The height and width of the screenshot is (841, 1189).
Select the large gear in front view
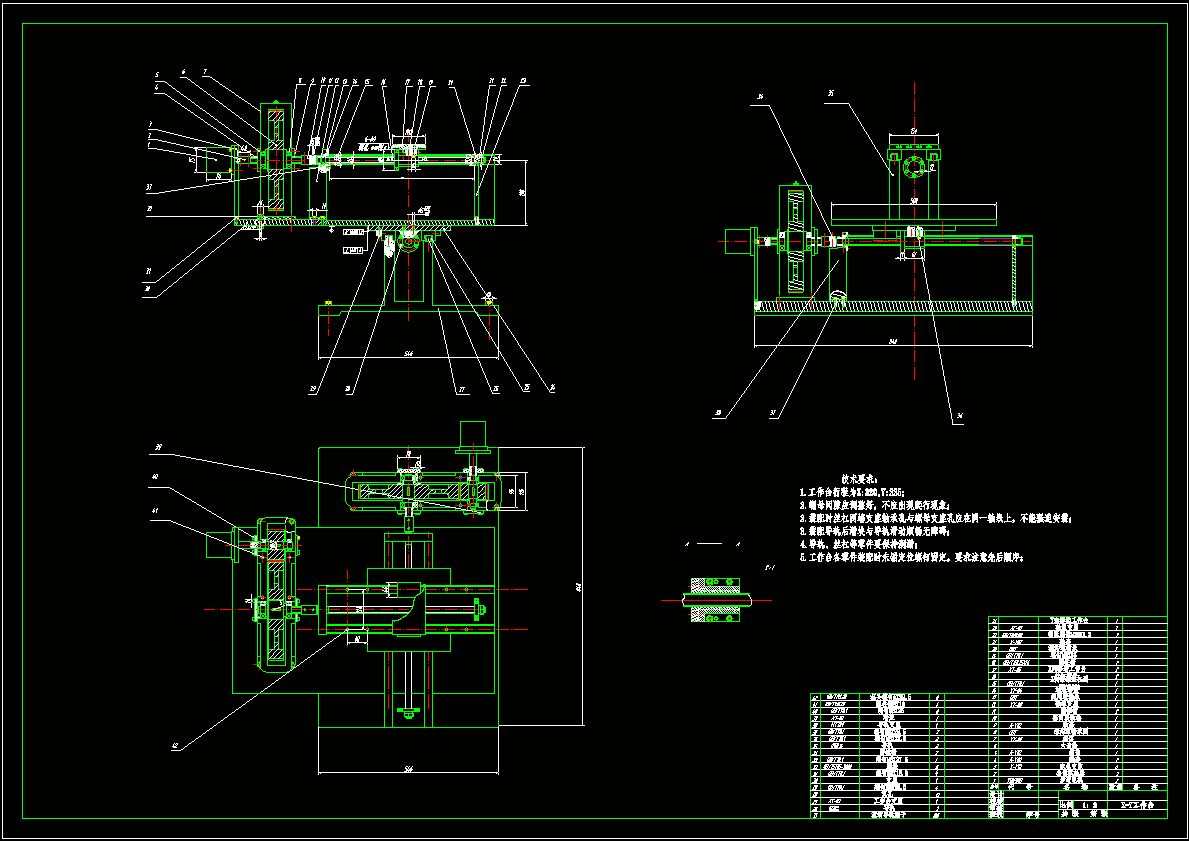pos(275,160)
